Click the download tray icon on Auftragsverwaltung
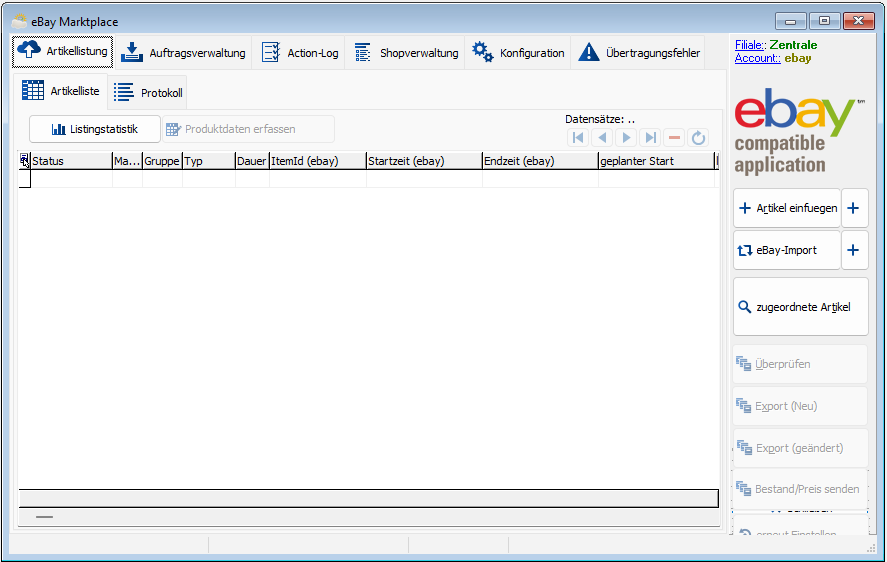 coord(132,52)
